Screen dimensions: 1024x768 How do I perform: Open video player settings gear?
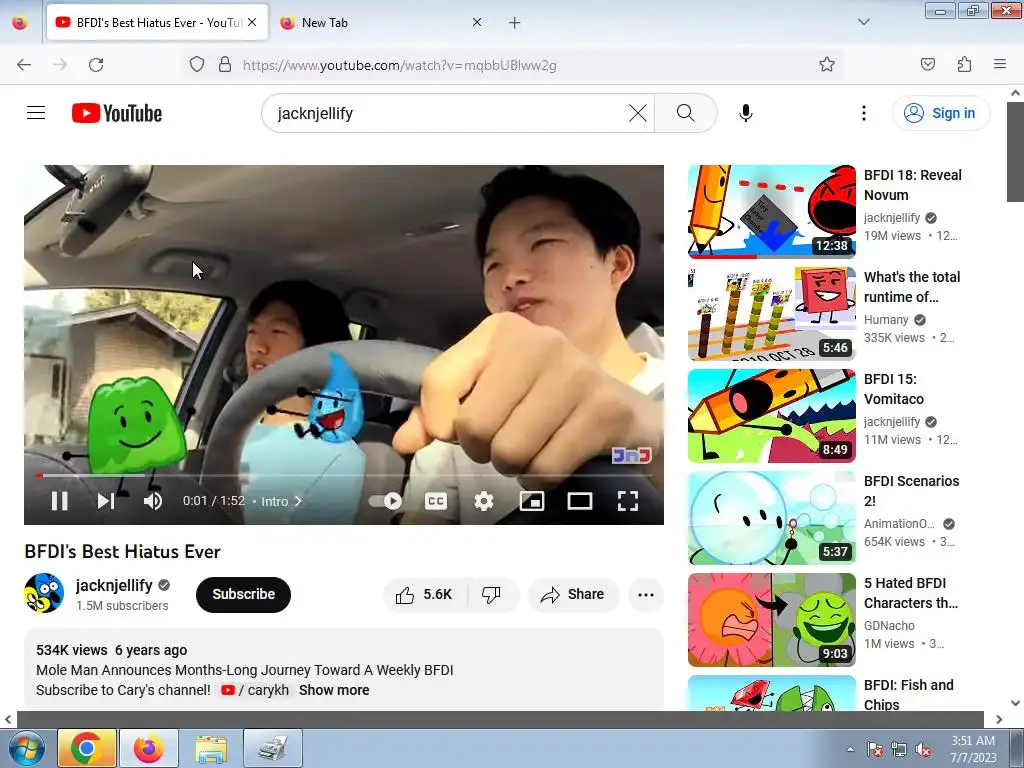pos(483,501)
